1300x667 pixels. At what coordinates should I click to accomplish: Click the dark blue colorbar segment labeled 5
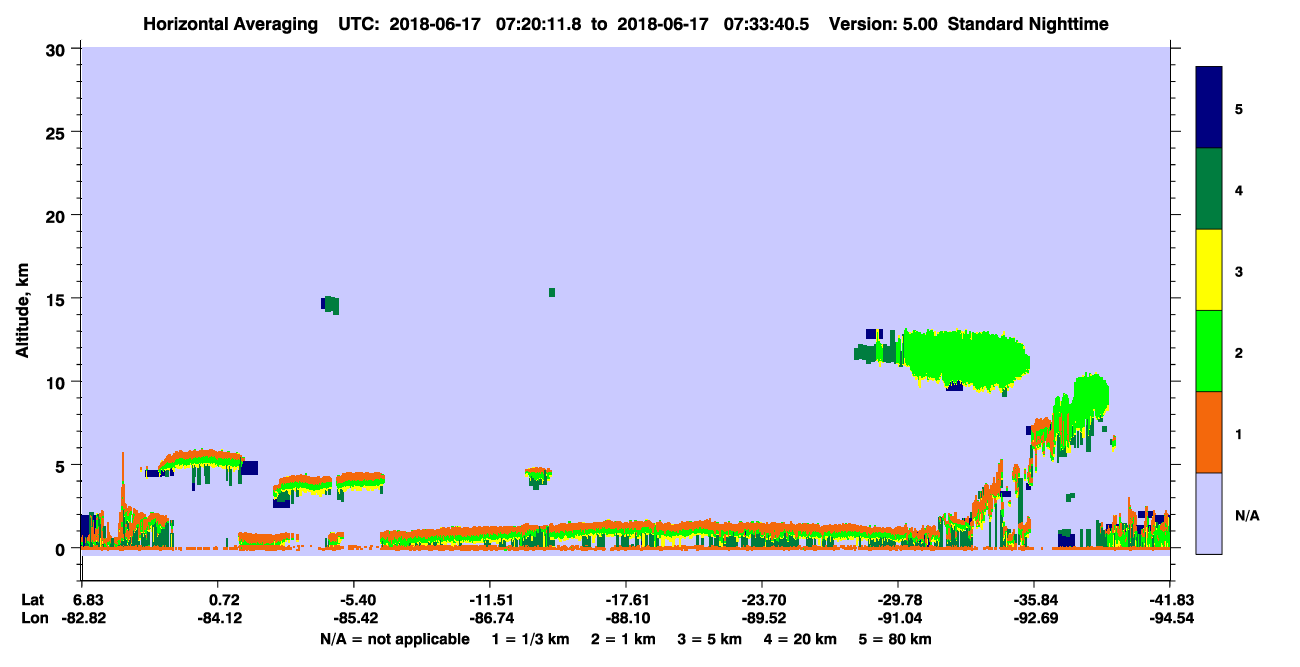(x=1209, y=107)
